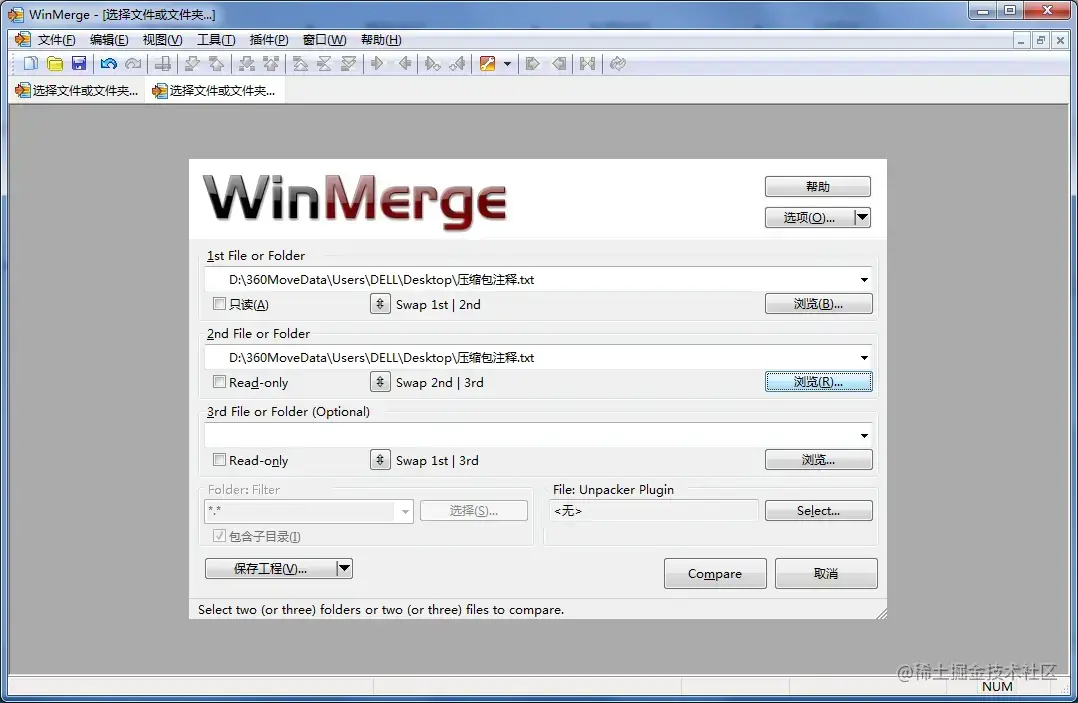Click the Undo toolbar icon
1078x703 pixels.
[109, 64]
